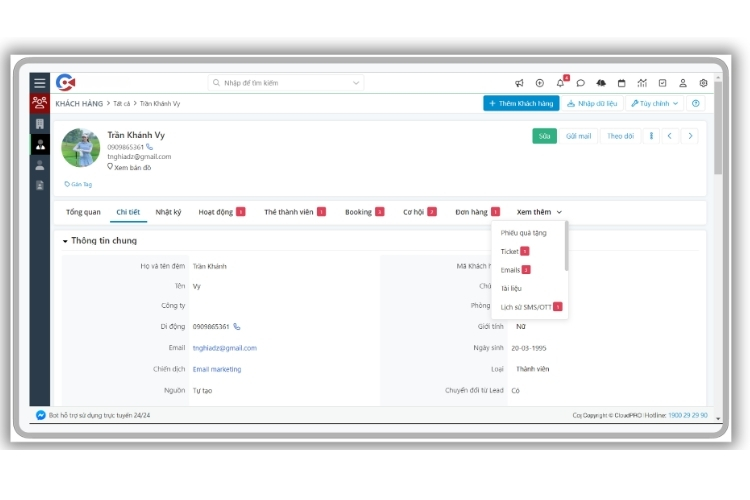
Task: Click the chat bubble icon
Action: coord(580,83)
